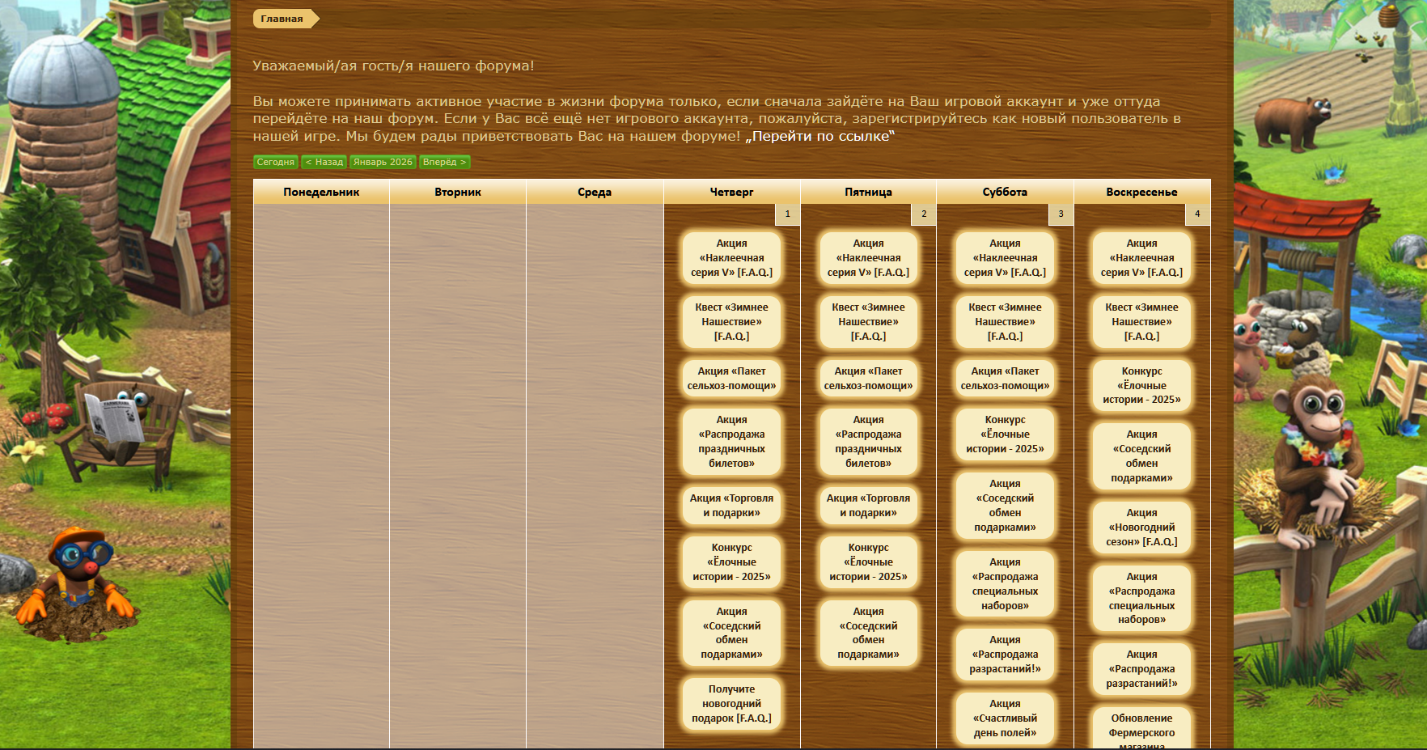
Task: Open Friday's «Распродажа праздничных билетов» event
Action: (868, 442)
